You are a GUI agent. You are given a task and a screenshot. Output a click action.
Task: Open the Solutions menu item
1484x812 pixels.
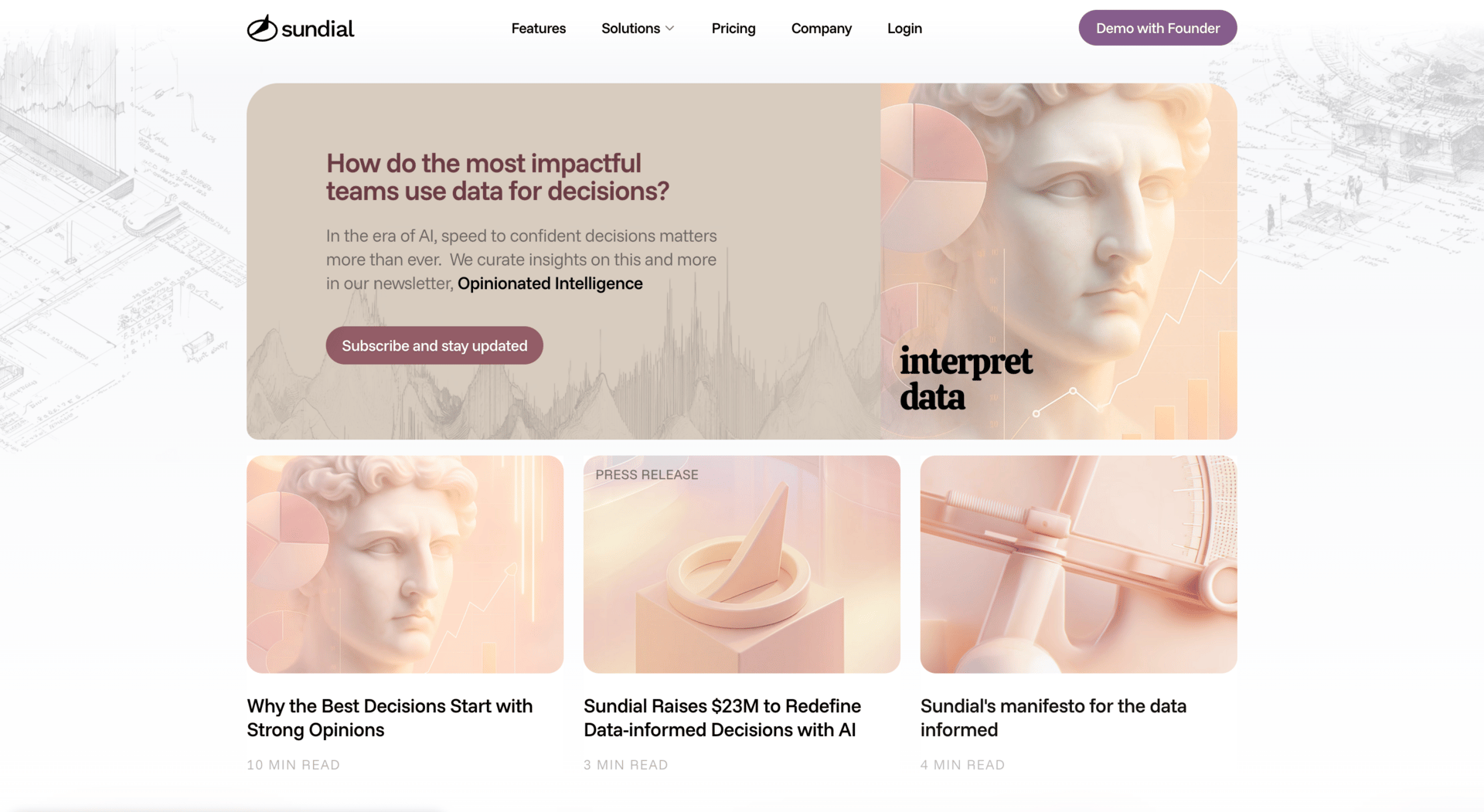(x=631, y=29)
